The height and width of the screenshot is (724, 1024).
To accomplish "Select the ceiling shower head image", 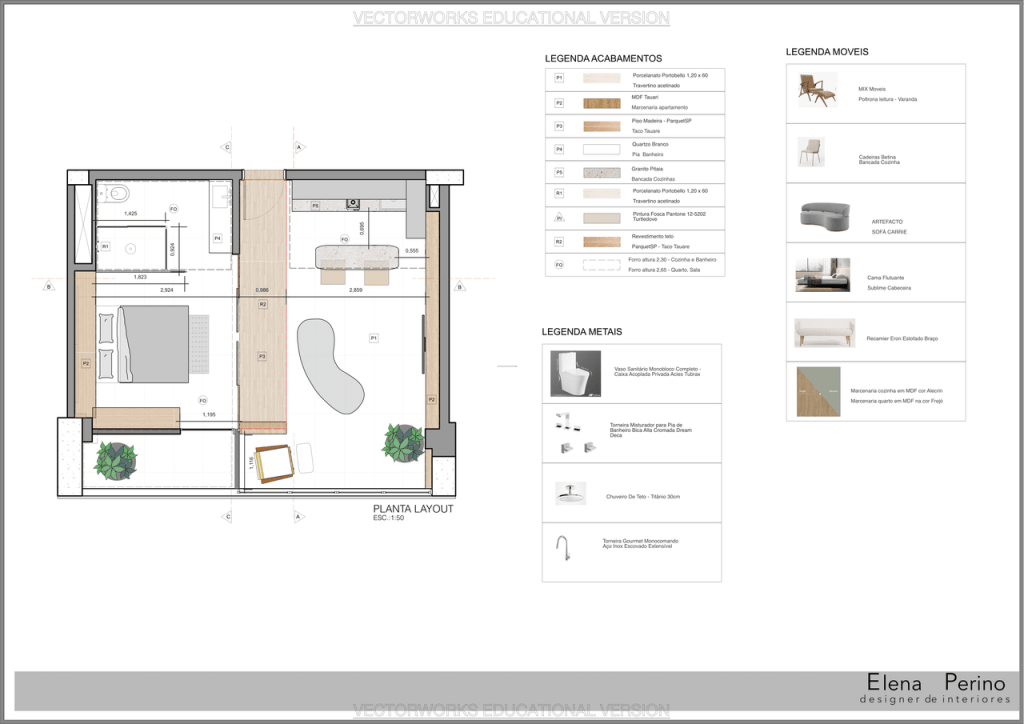I will tap(570, 492).
